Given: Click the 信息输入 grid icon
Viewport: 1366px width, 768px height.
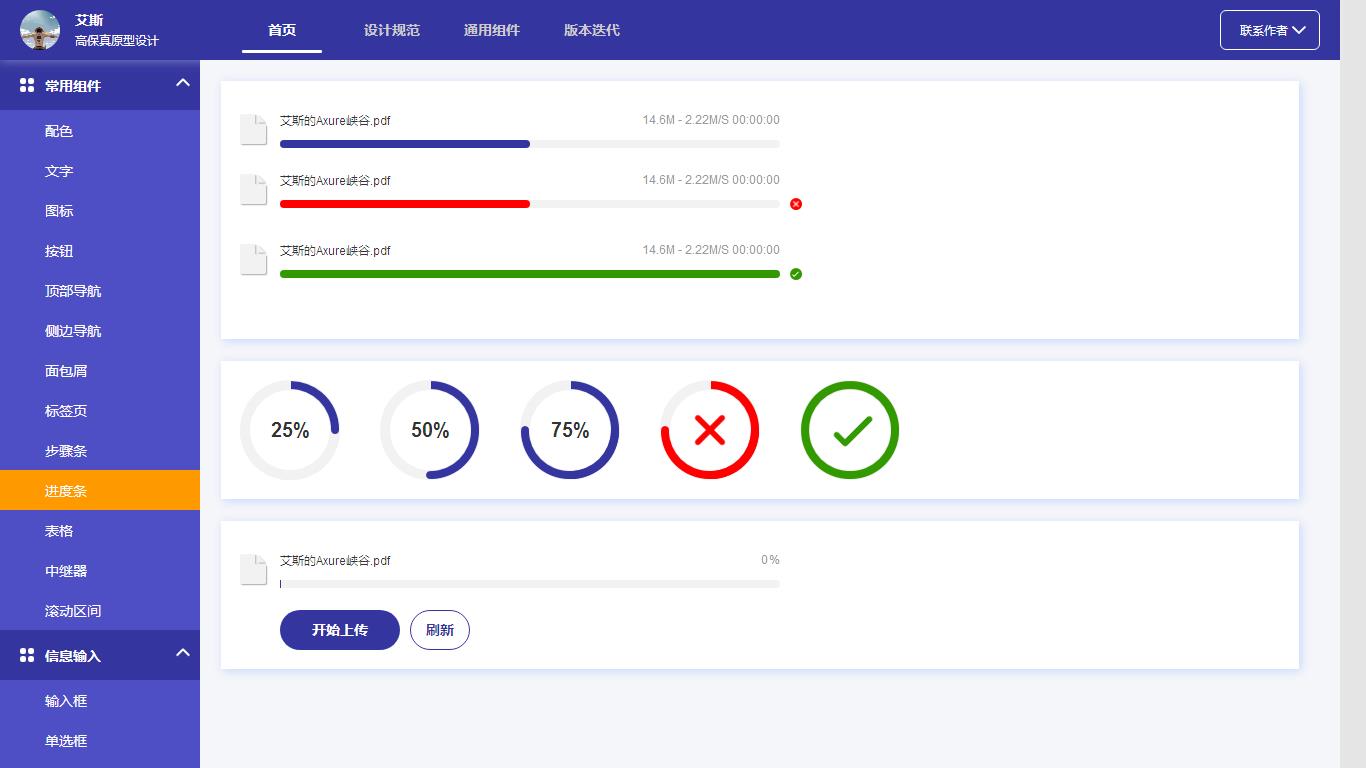Looking at the screenshot, I should 27,656.
